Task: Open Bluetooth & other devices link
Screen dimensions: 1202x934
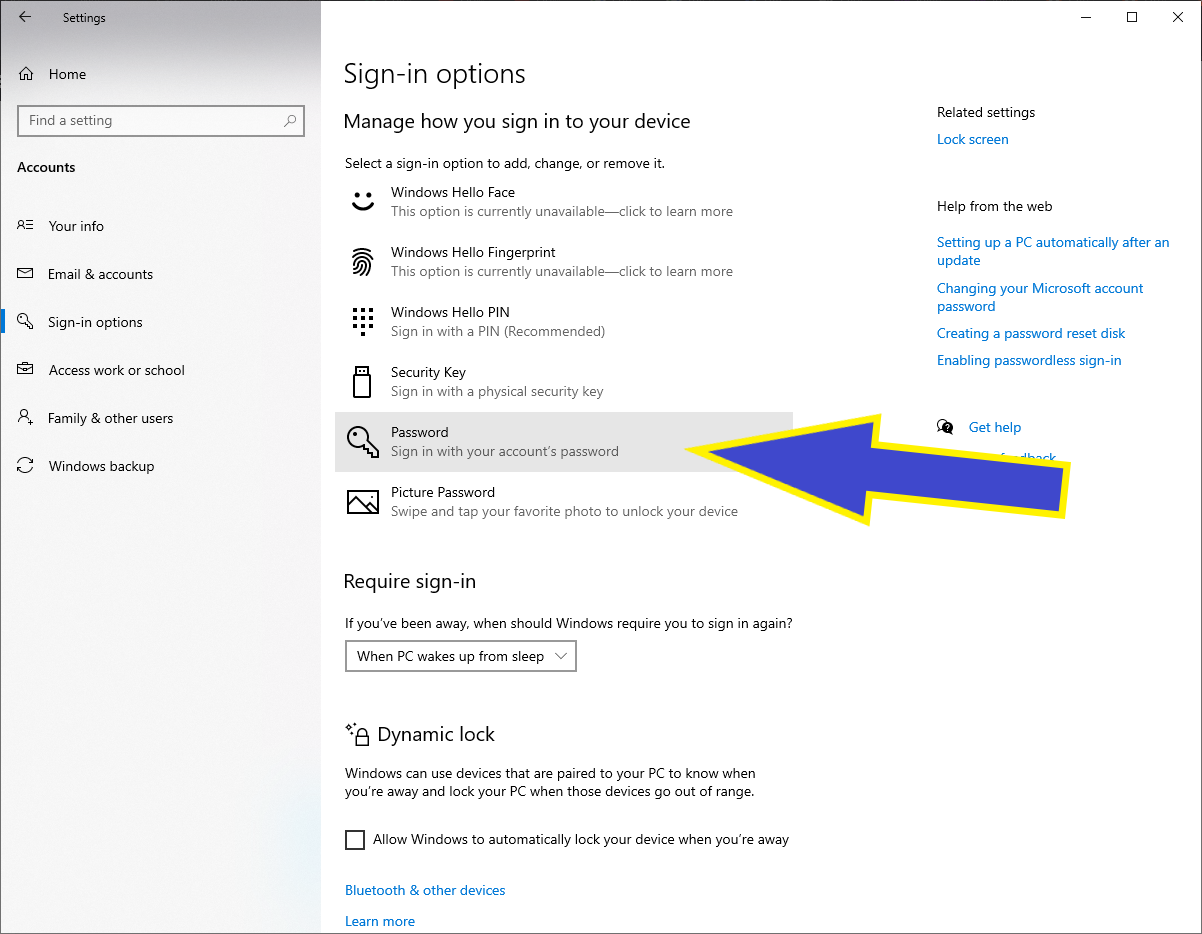Action: coord(425,891)
